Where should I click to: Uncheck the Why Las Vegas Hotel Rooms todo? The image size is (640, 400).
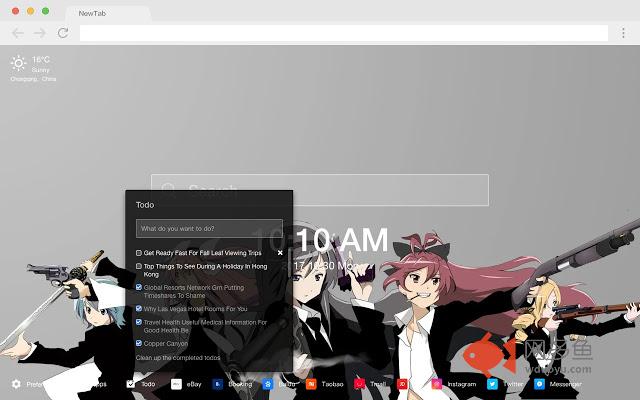tap(139, 309)
